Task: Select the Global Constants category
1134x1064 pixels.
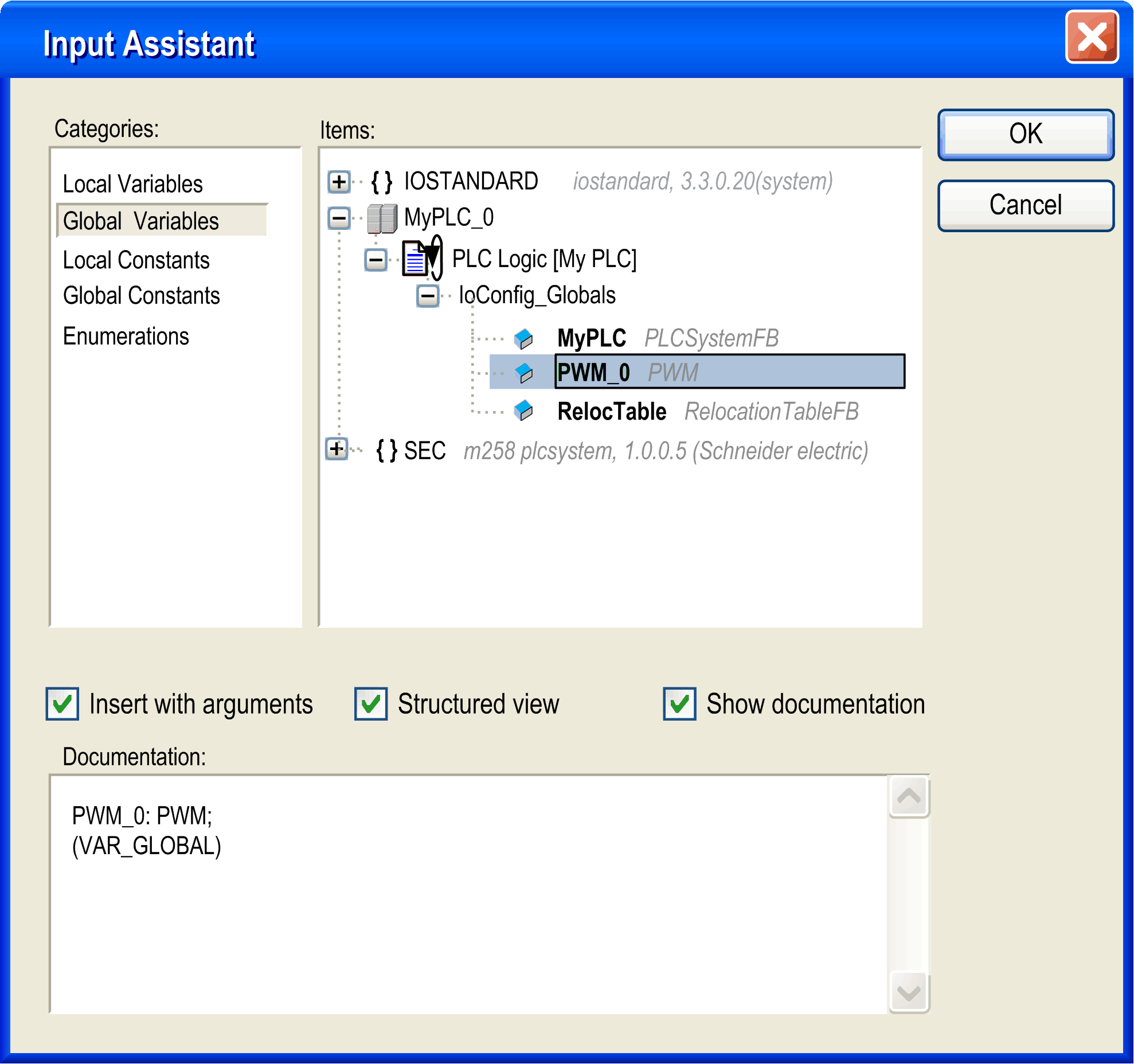Action: pos(142,296)
